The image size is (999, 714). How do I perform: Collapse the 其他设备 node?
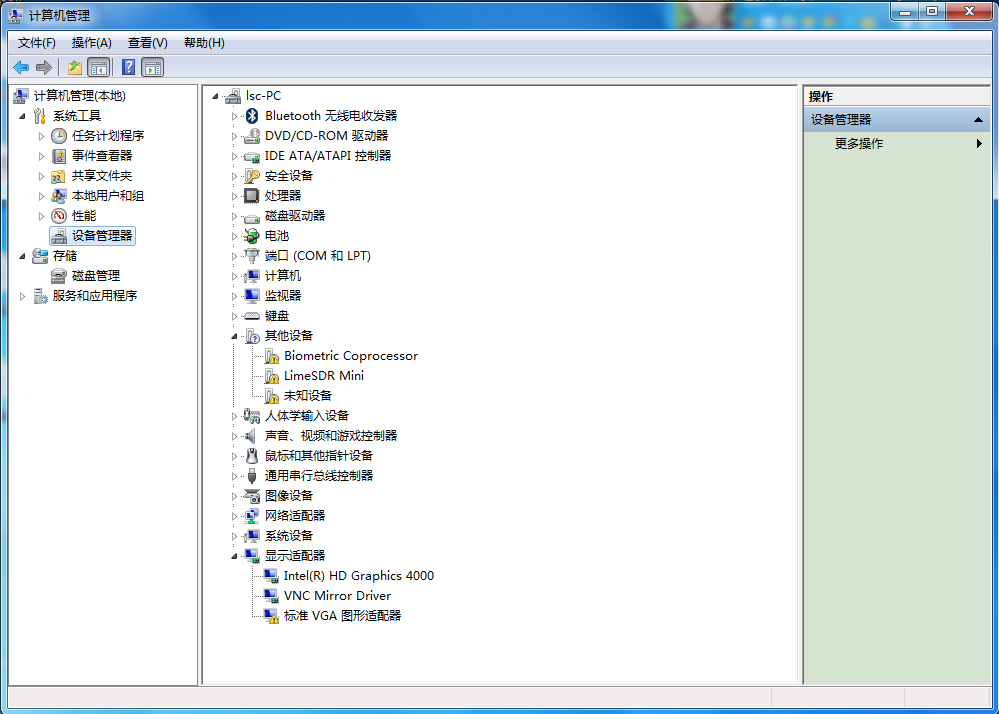click(234, 336)
